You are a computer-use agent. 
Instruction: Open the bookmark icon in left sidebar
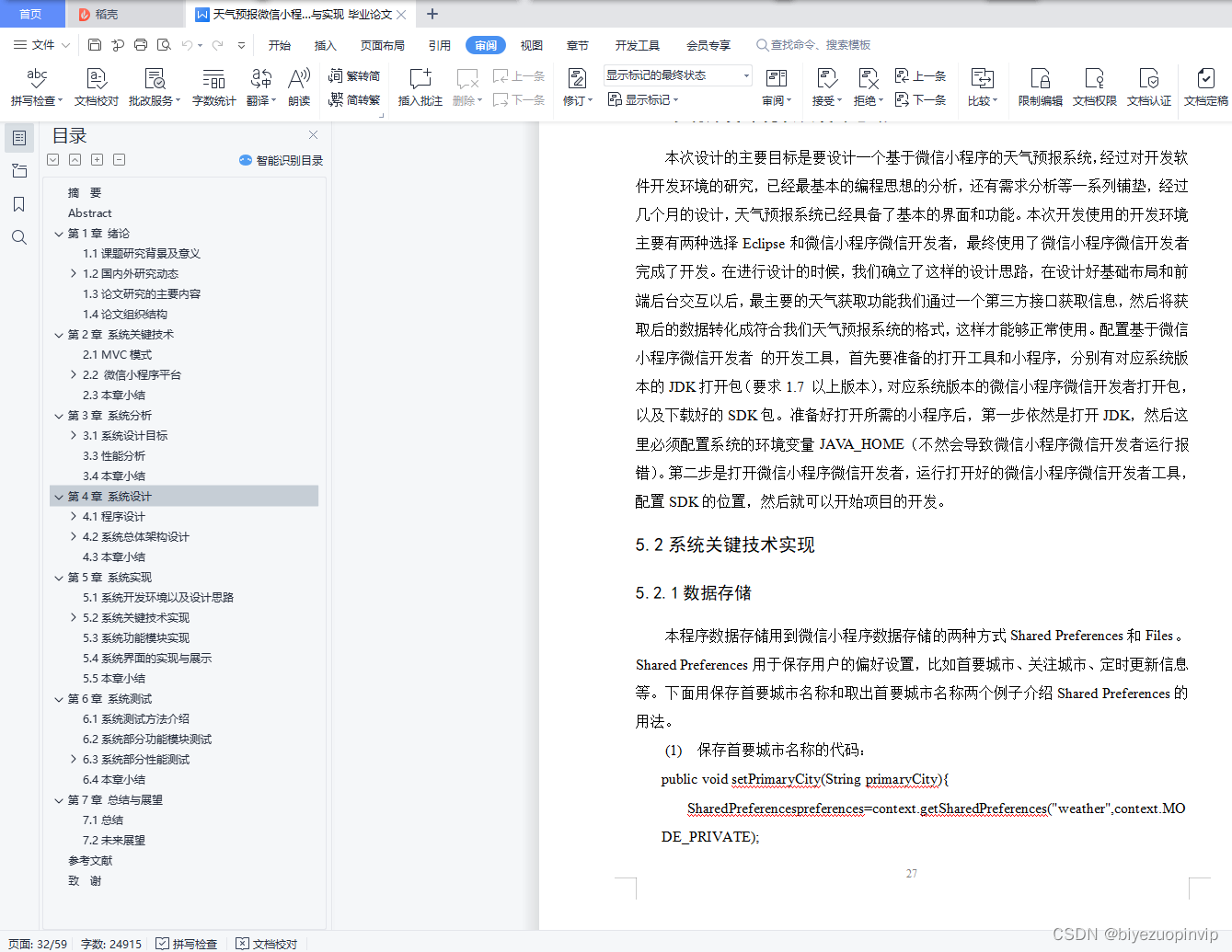click(x=18, y=204)
